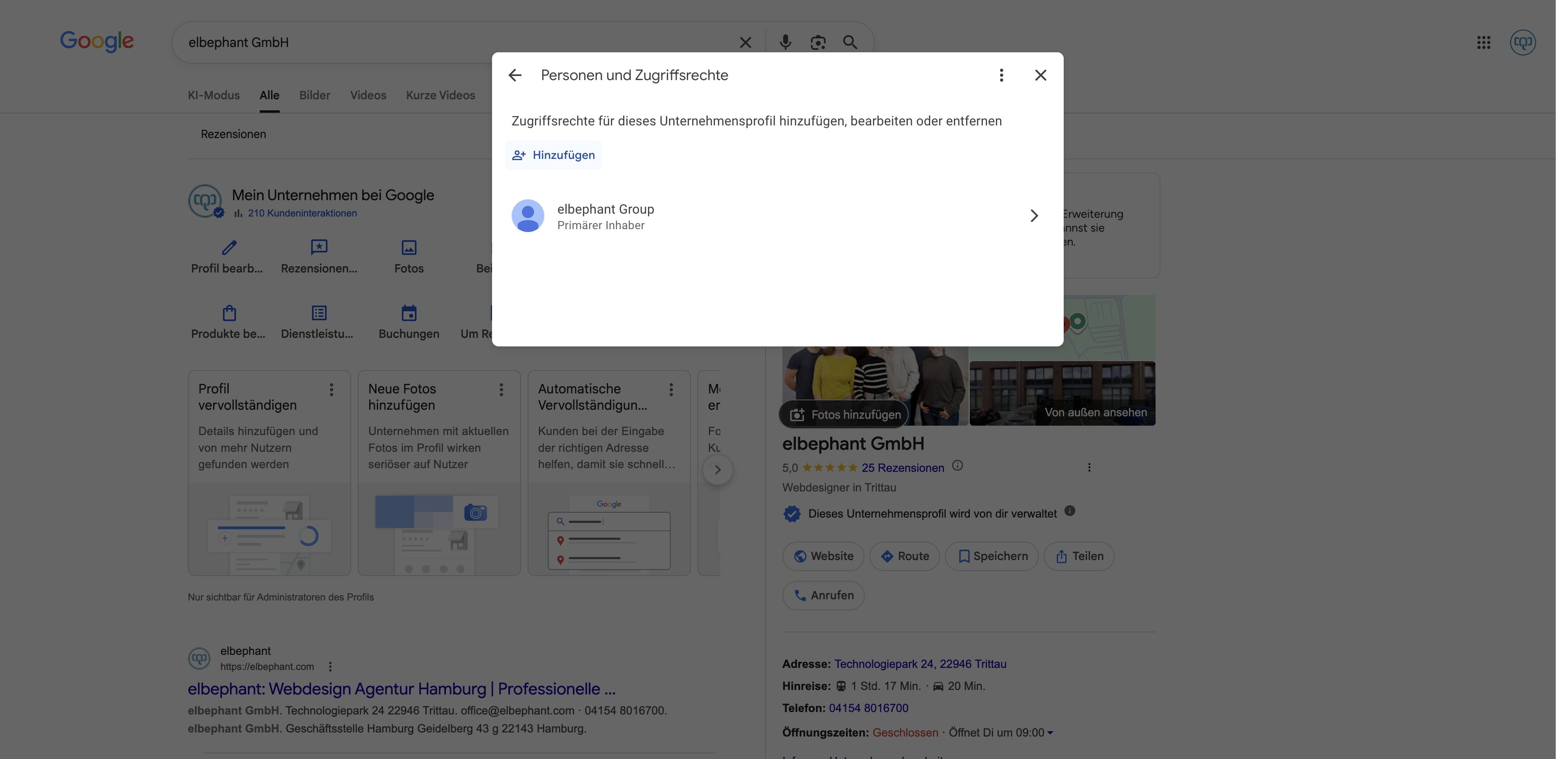Open the three-dot menu in the access dialog
The image size is (1568, 759).
[1001, 75]
